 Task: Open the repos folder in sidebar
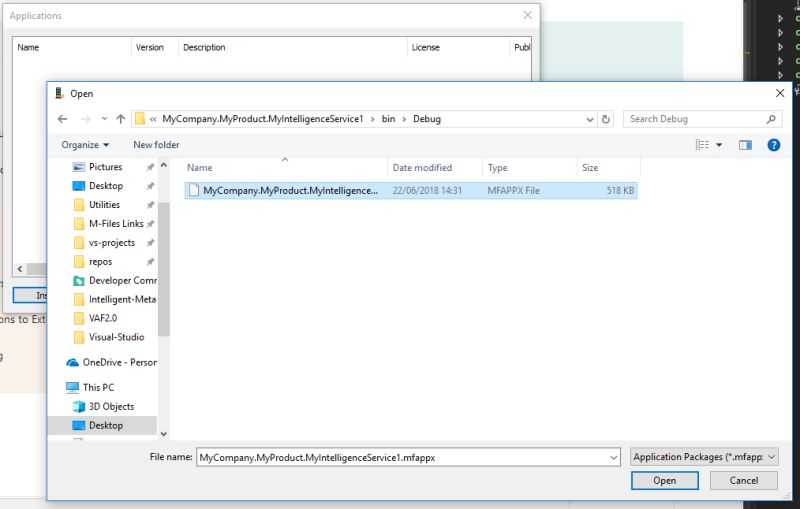coord(100,262)
